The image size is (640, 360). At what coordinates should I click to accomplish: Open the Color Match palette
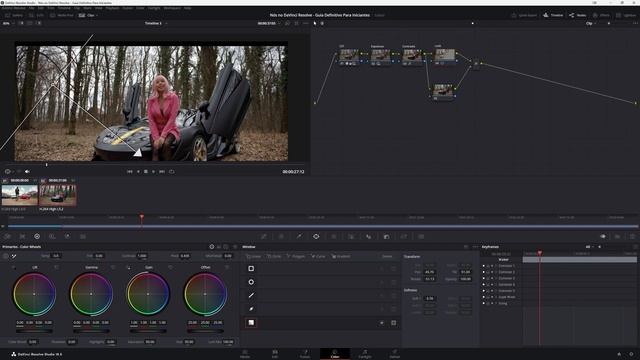(22, 236)
